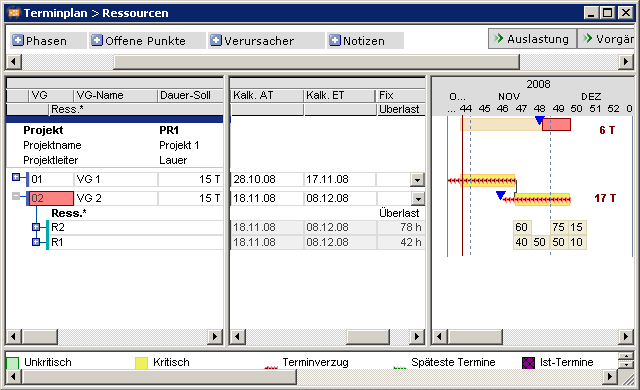Click the 78 h overload value for R2
The image size is (640, 390).
point(400,227)
